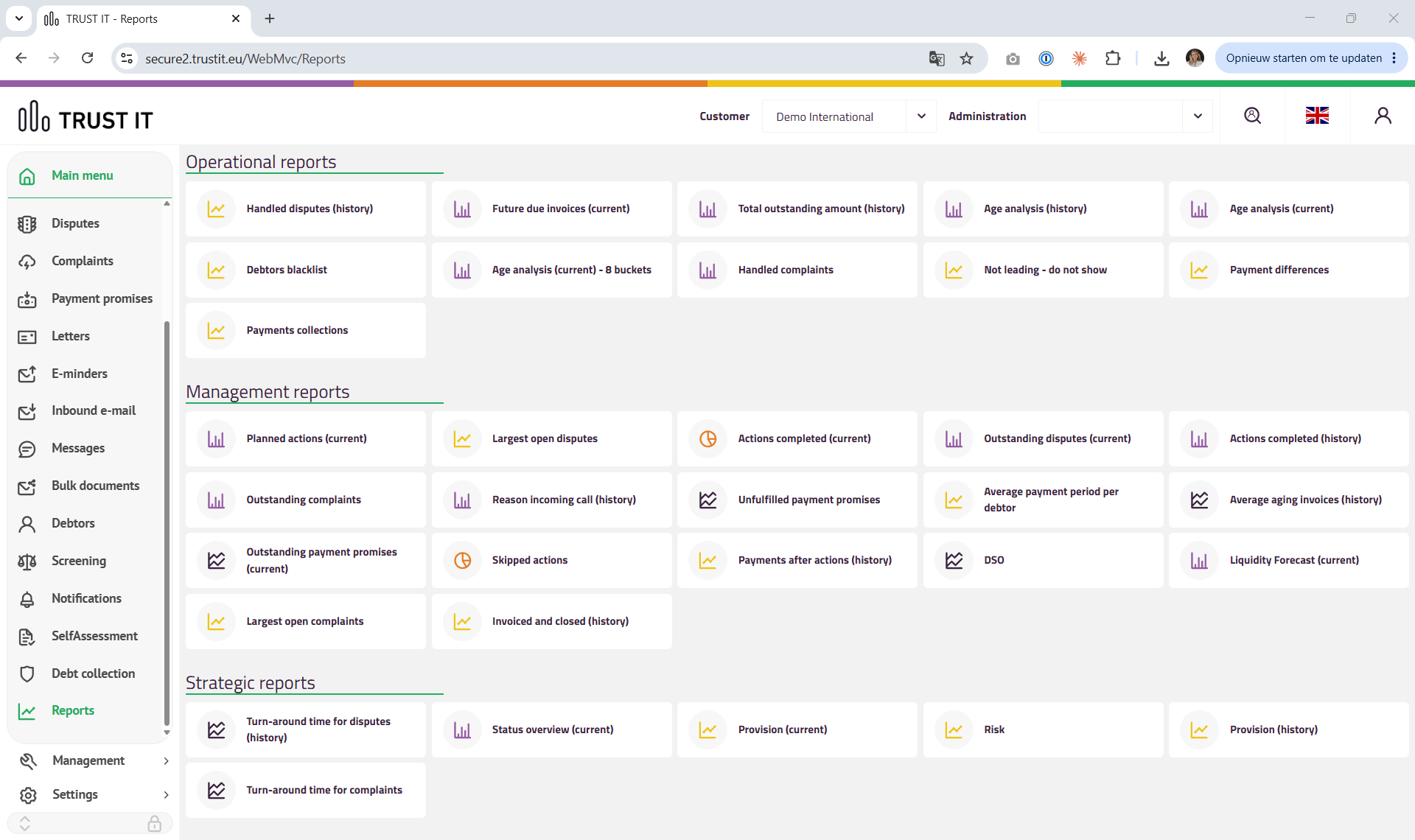Open the Chrome three-dot update menu
Image resolution: width=1415 pixels, height=840 pixels.
click(x=1394, y=58)
